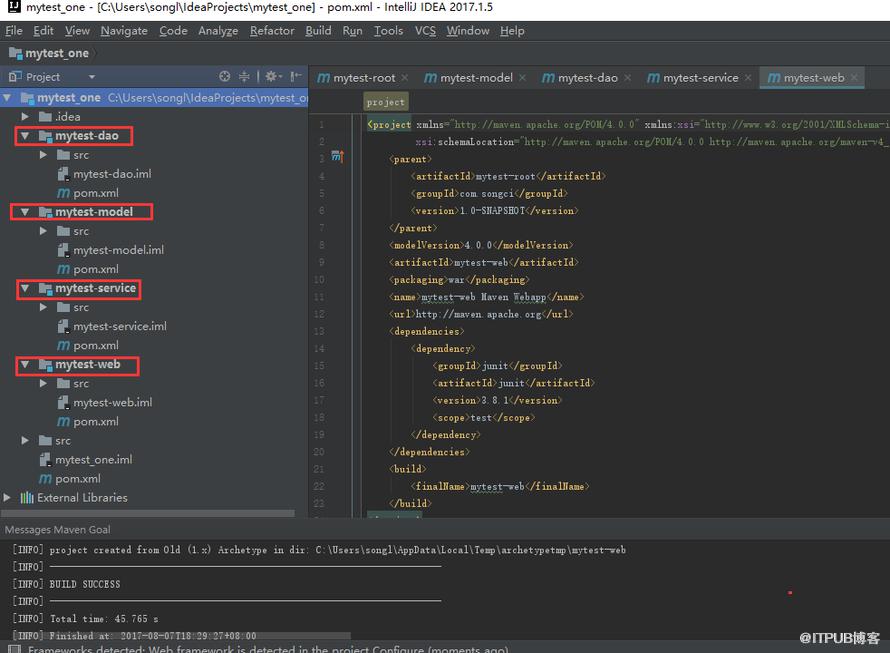Select mytest-dao.iml in the tree
890x653 pixels.
click(112, 174)
